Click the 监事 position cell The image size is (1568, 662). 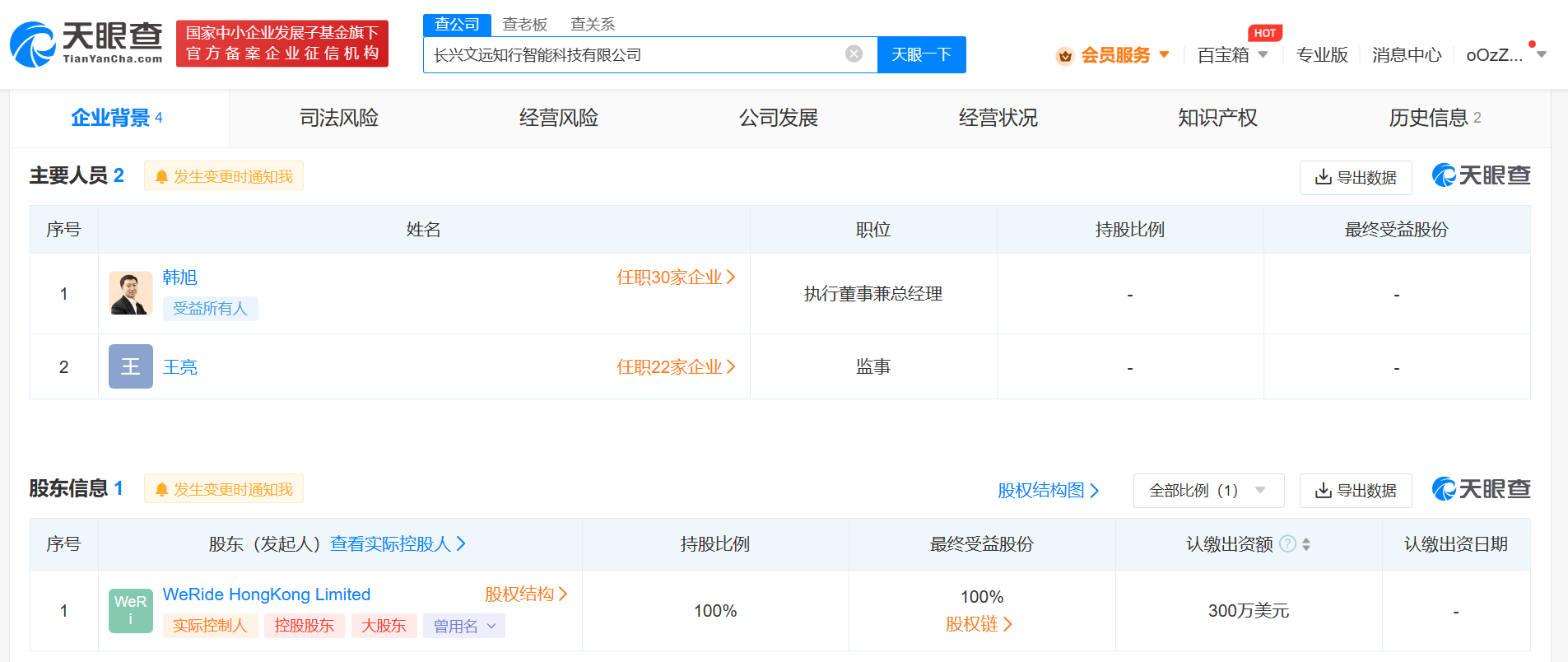(873, 367)
